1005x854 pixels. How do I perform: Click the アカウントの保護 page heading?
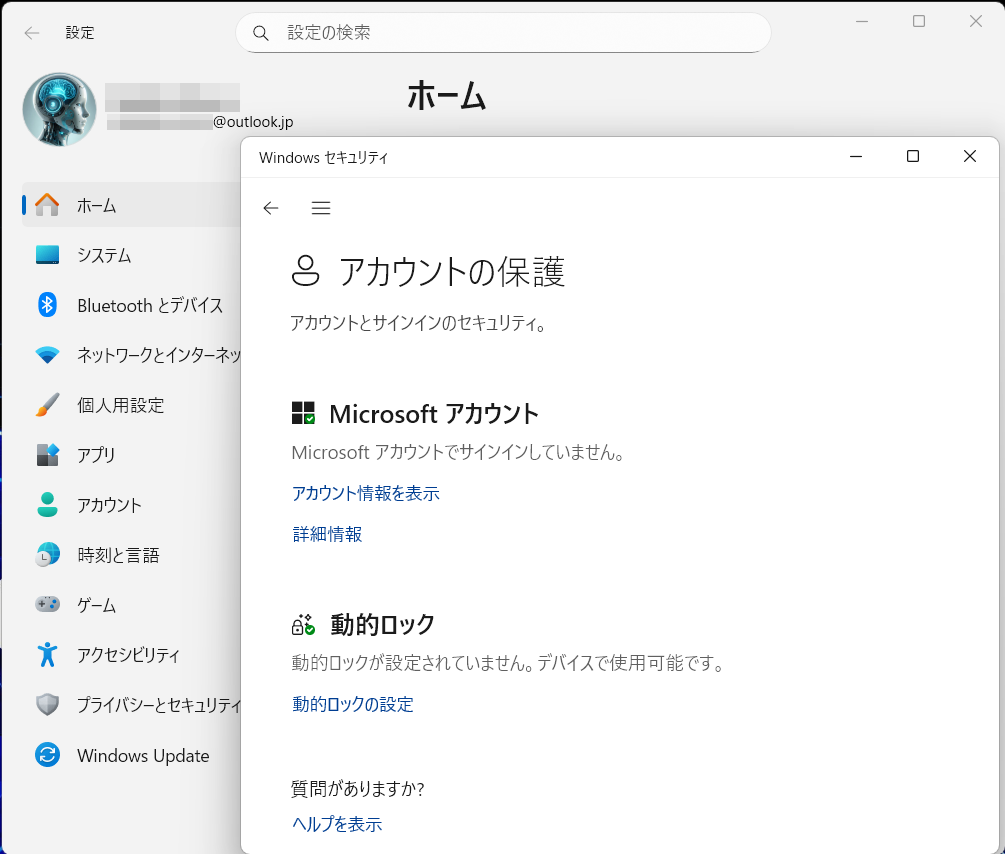[451, 271]
